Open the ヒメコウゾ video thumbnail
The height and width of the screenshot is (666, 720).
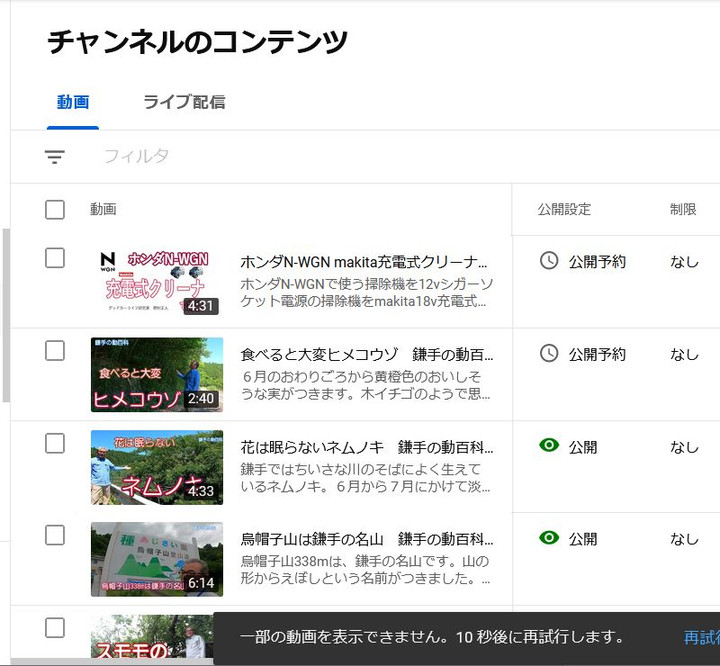point(157,374)
